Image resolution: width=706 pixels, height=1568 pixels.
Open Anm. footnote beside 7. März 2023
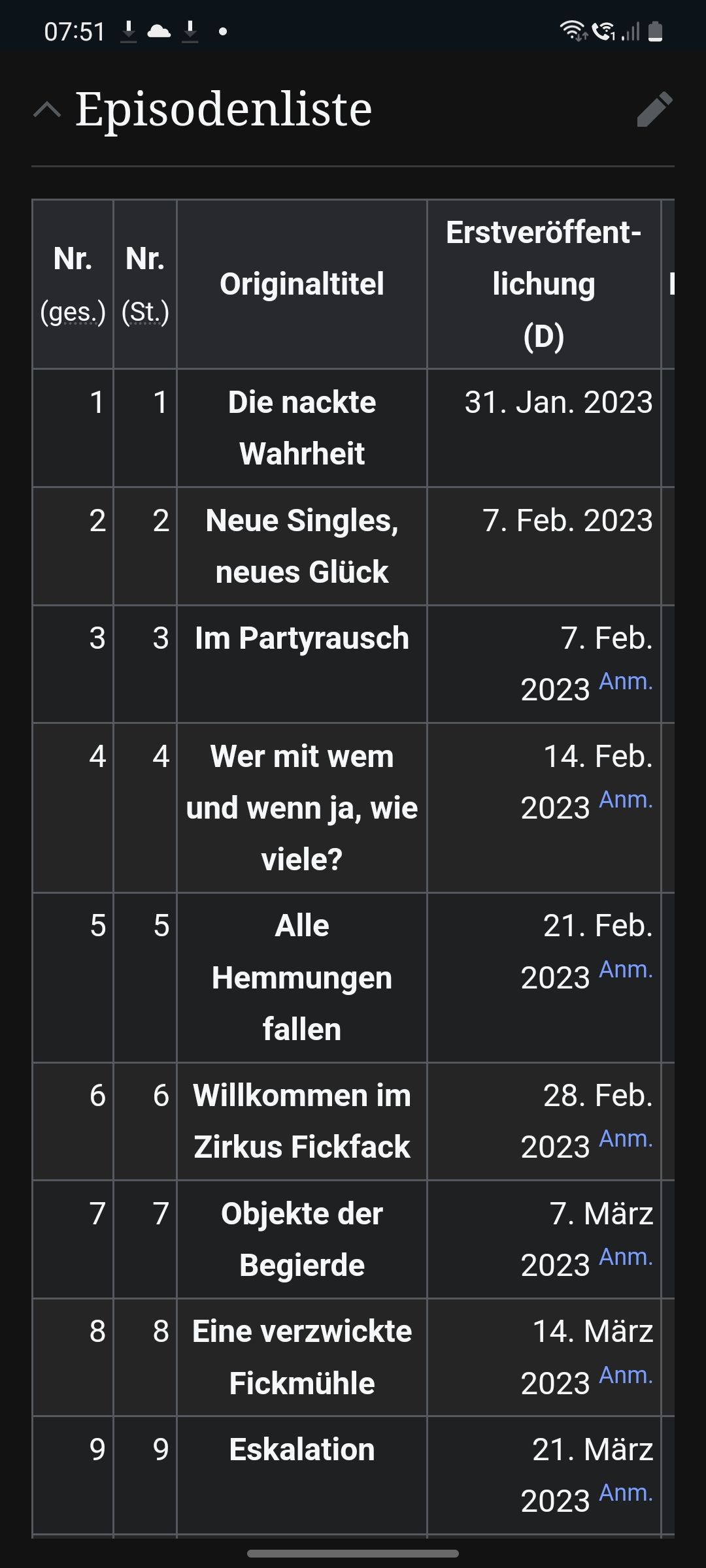[626, 1257]
